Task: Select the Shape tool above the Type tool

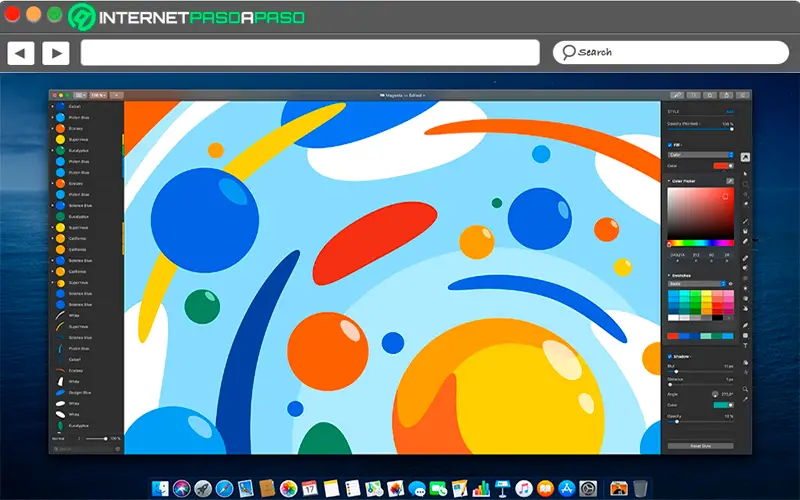Action: point(745,335)
